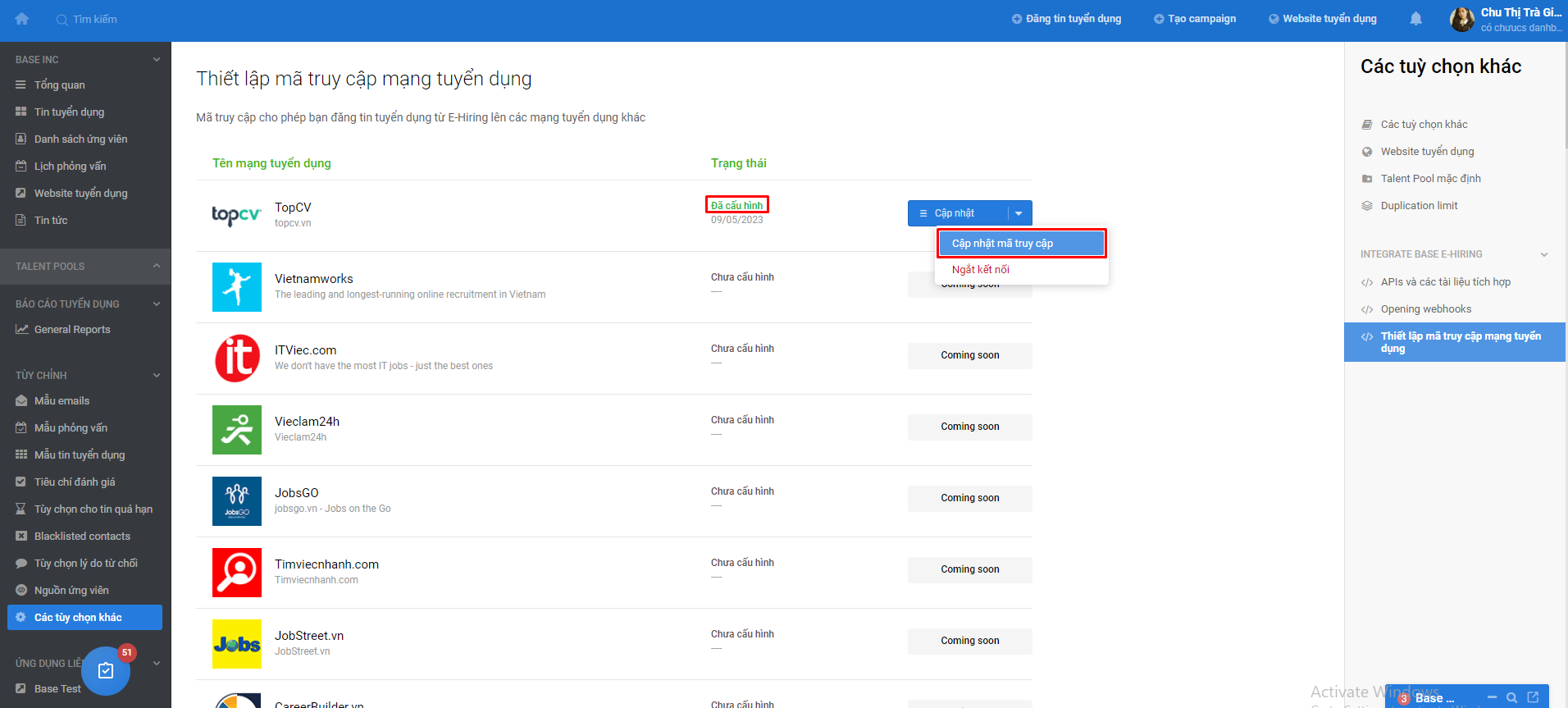Click the Trạng thái column header
1568x708 pixels.
click(x=739, y=163)
